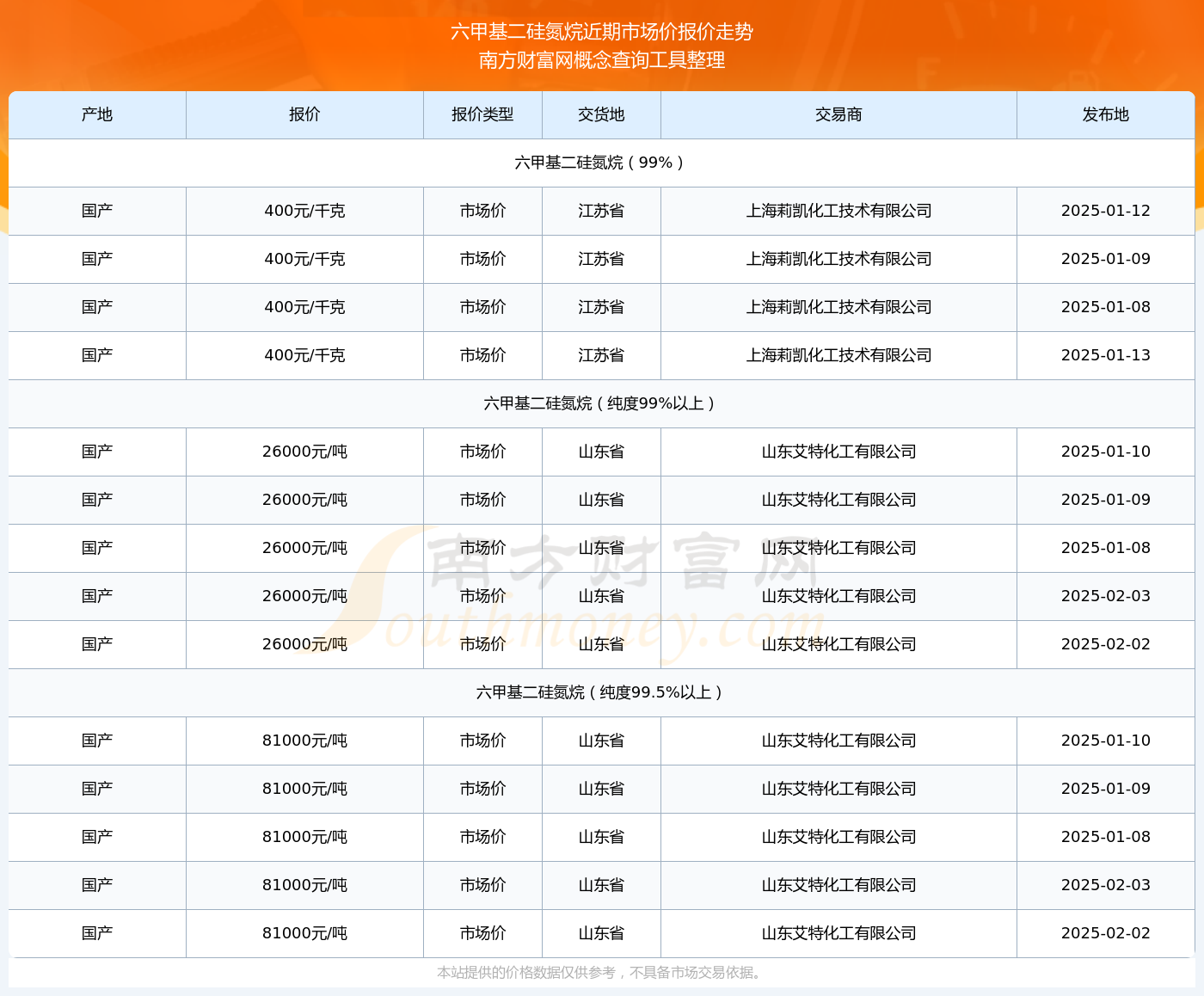Click 江苏省 in the 2025-01-12 row

point(601,211)
